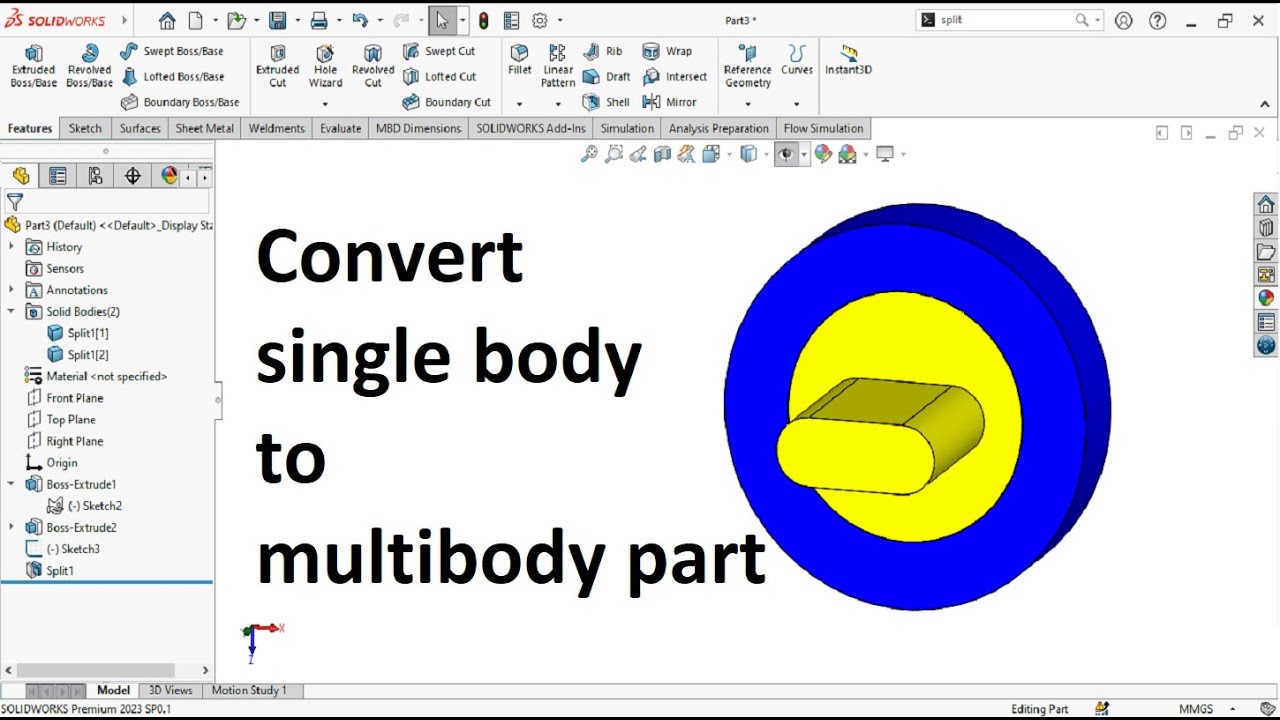Screen dimensions: 1280x720
Task: Choose Swept Cut
Action: point(439,51)
